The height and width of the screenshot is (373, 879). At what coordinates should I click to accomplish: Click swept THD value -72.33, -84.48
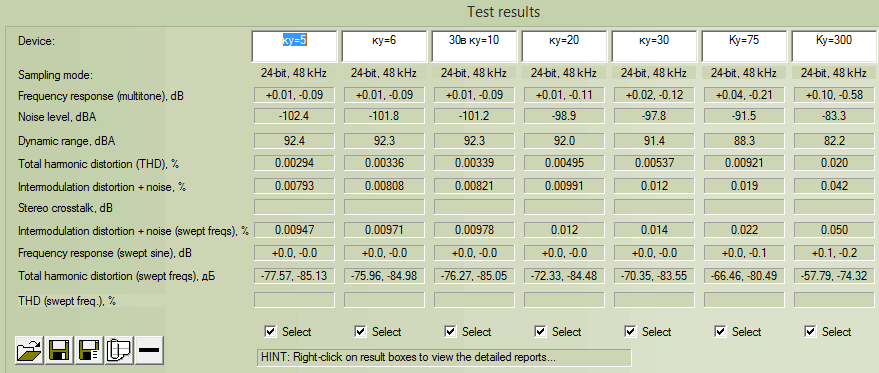tap(565, 275)
